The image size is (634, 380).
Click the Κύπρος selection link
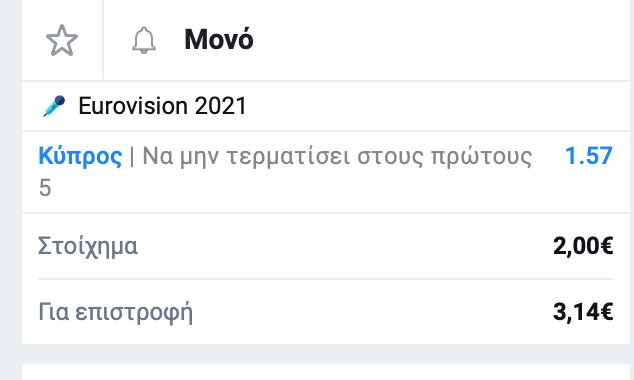click(x=80, y=156)
